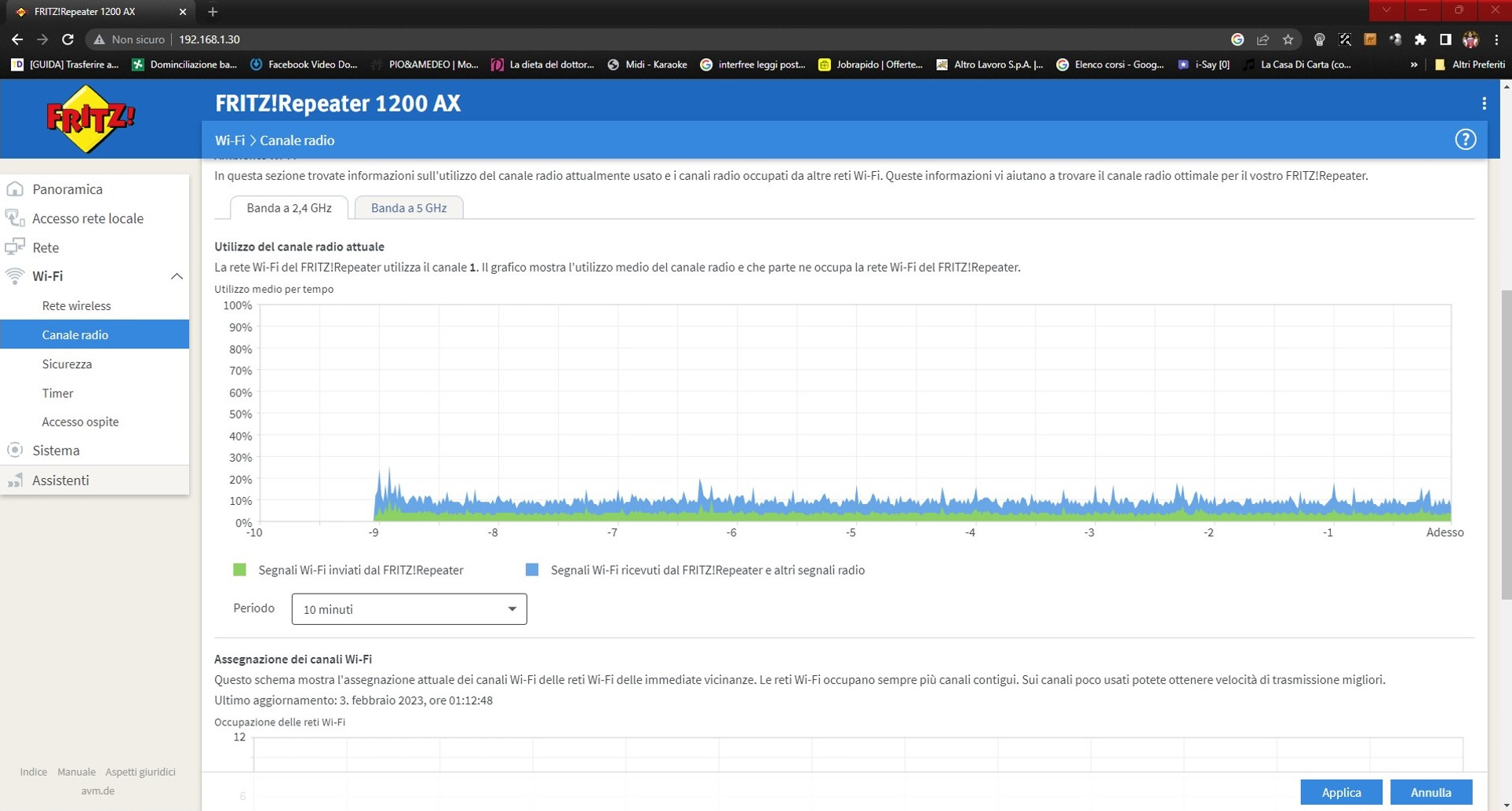This screenshot has height=811, width=1512.
Task: Open the Altro Lavoro S.p.A. bookmark
Action: click(990, 64)
